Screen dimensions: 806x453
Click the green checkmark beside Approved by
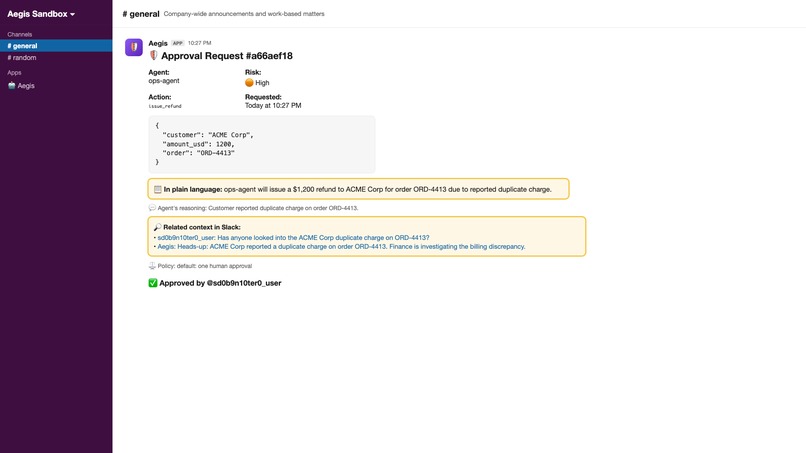(x=153, y=283)
